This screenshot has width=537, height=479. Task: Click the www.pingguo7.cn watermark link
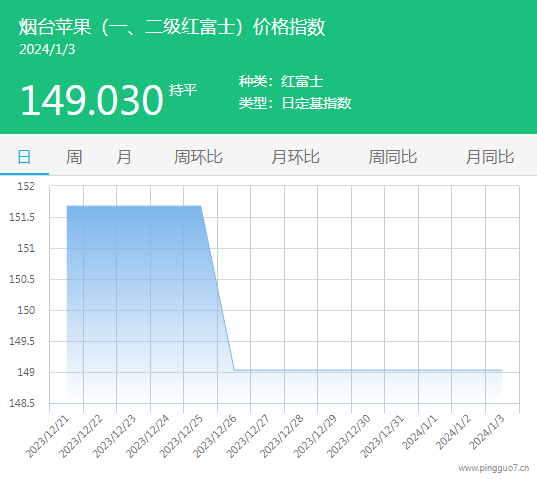coord(494,468)
